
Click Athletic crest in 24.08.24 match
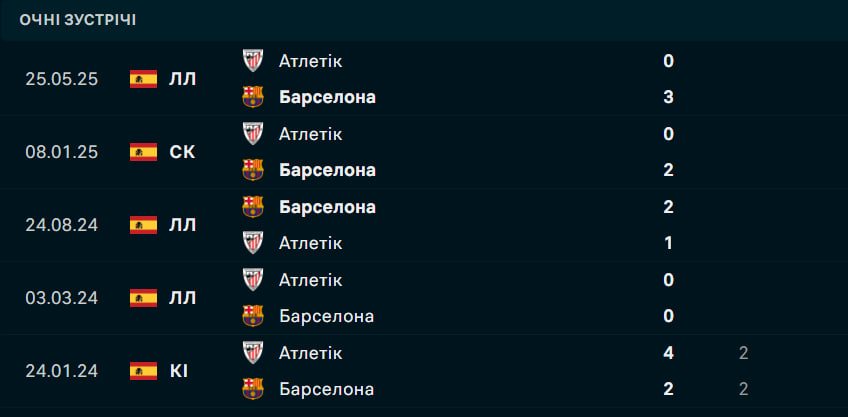(x=254, y=243)
